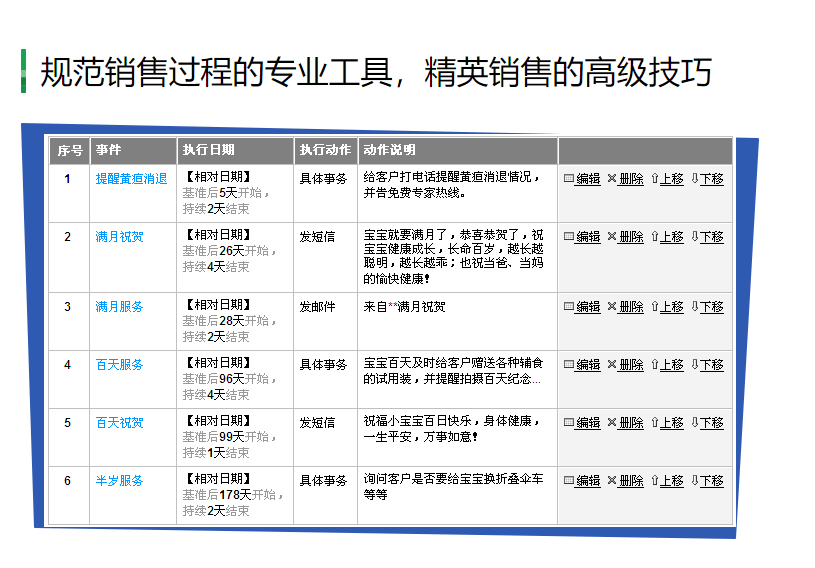Click 编辑 link for row 2

click(x=588, y=237)
